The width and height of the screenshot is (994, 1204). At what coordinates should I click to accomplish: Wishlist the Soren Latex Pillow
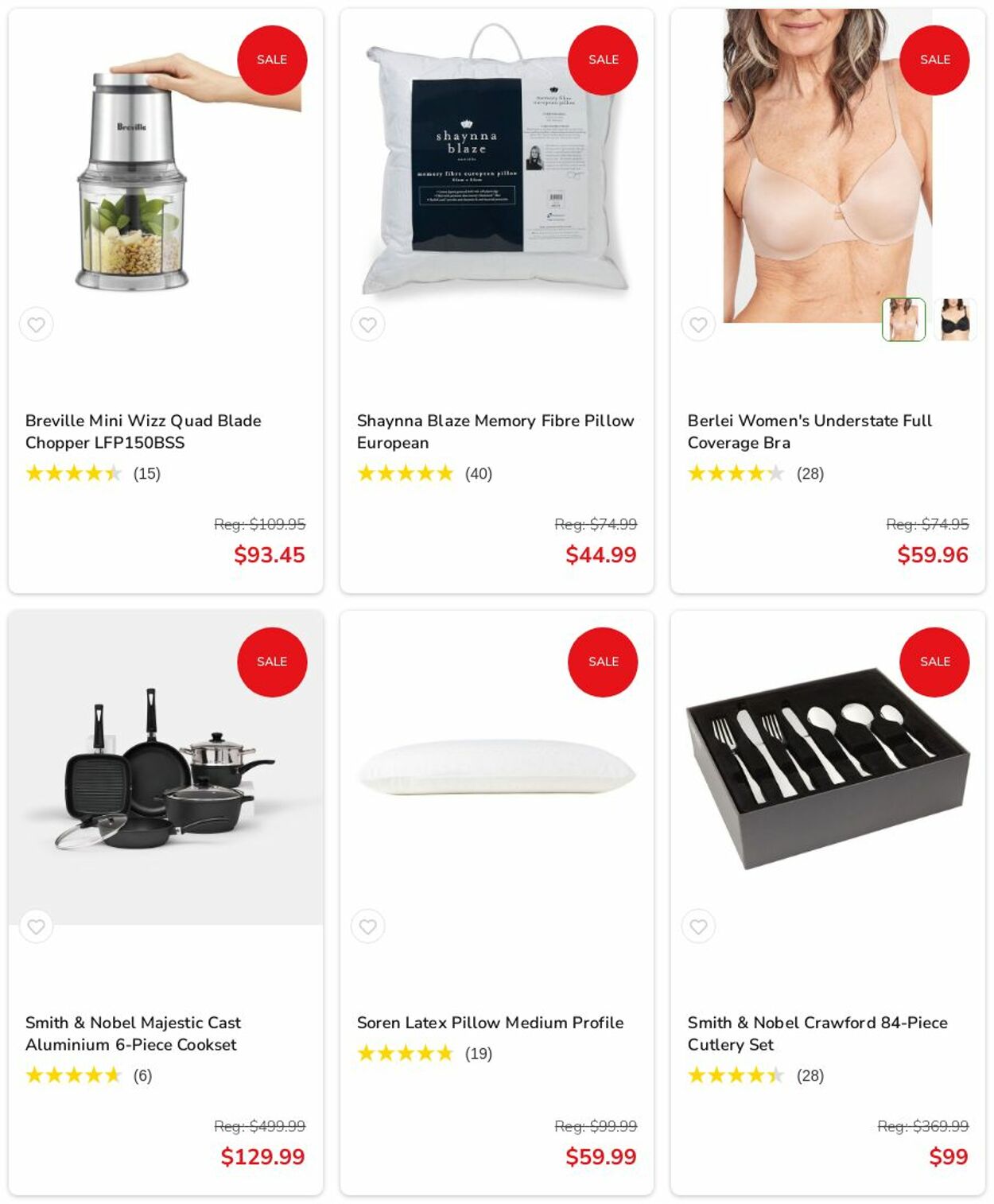[x=367, y=926]
